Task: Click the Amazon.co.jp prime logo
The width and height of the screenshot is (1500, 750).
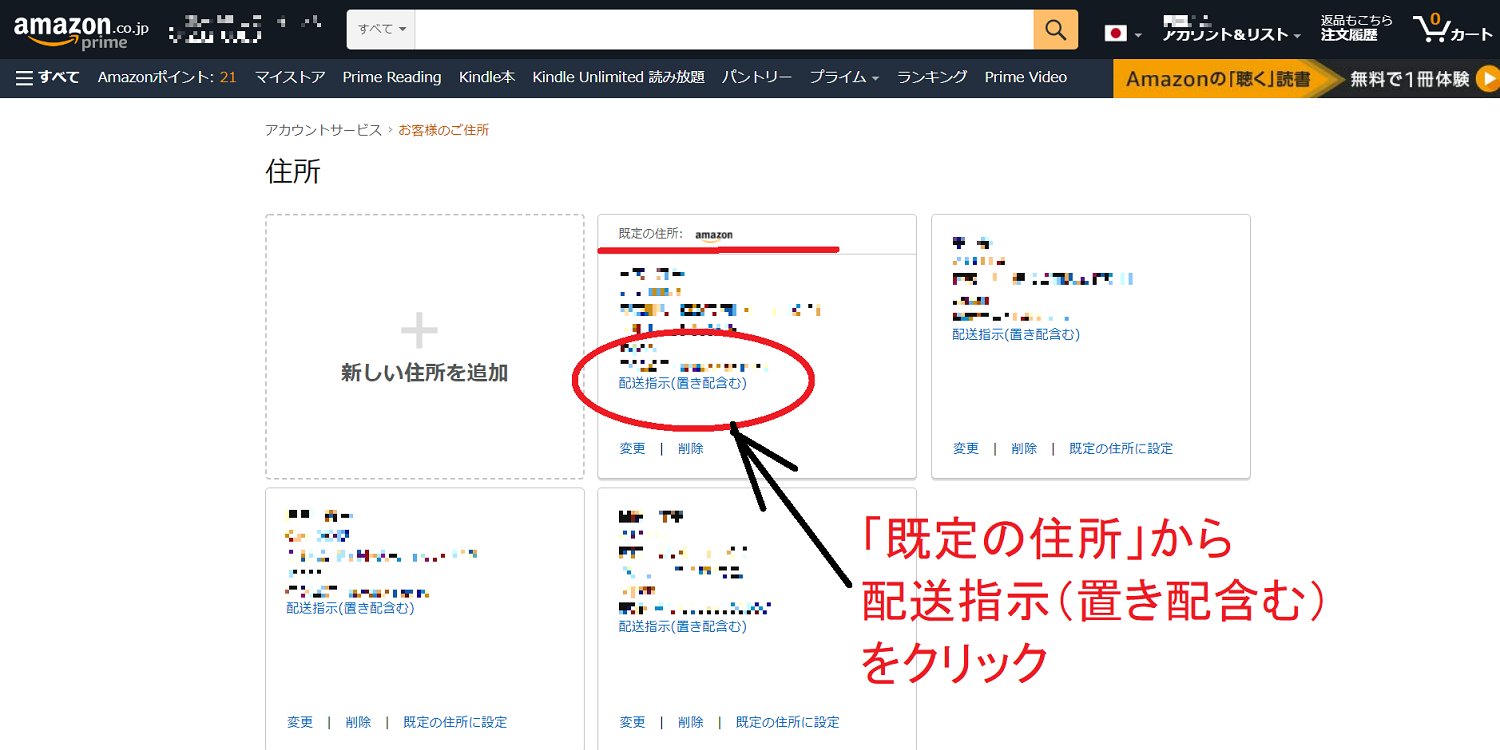Action: pos(81,31)
